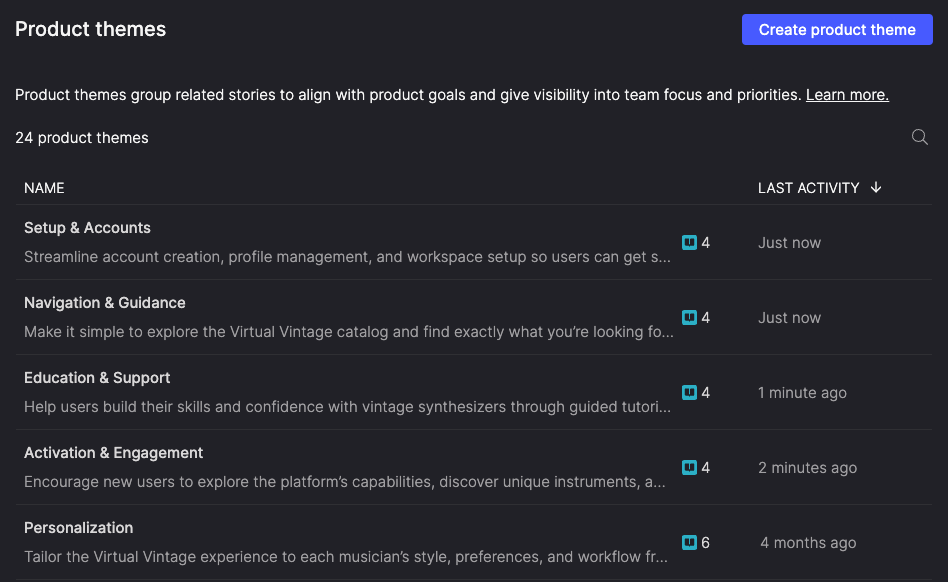The width and height of the screenshot is (948, 582).
Task: Click story count icon for Setup & Accounts
Action: 689,242
